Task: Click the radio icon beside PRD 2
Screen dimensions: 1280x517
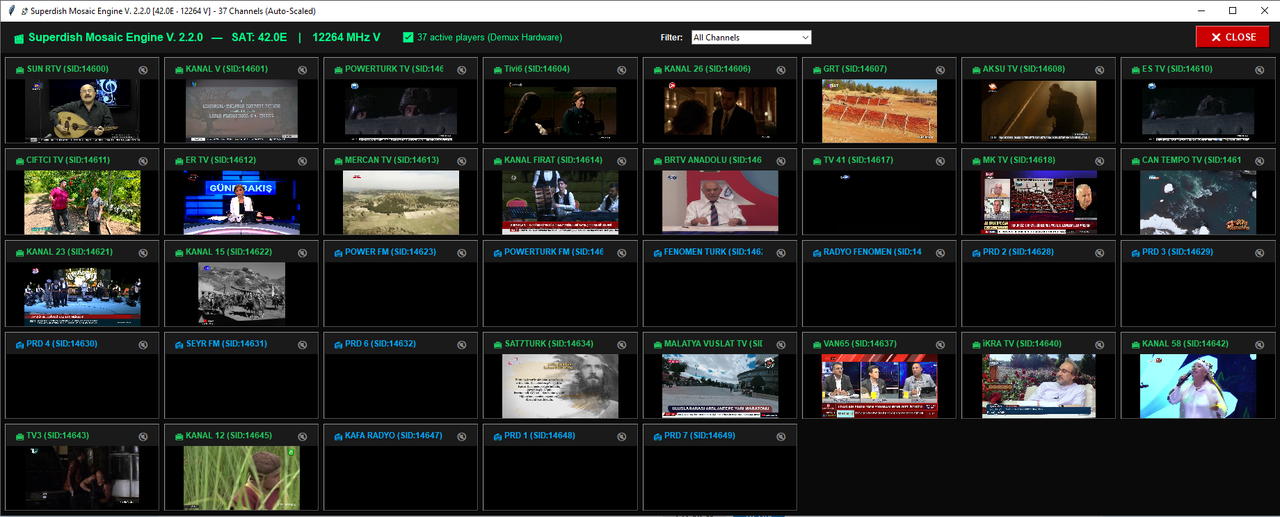Action: tap(976, 253)
